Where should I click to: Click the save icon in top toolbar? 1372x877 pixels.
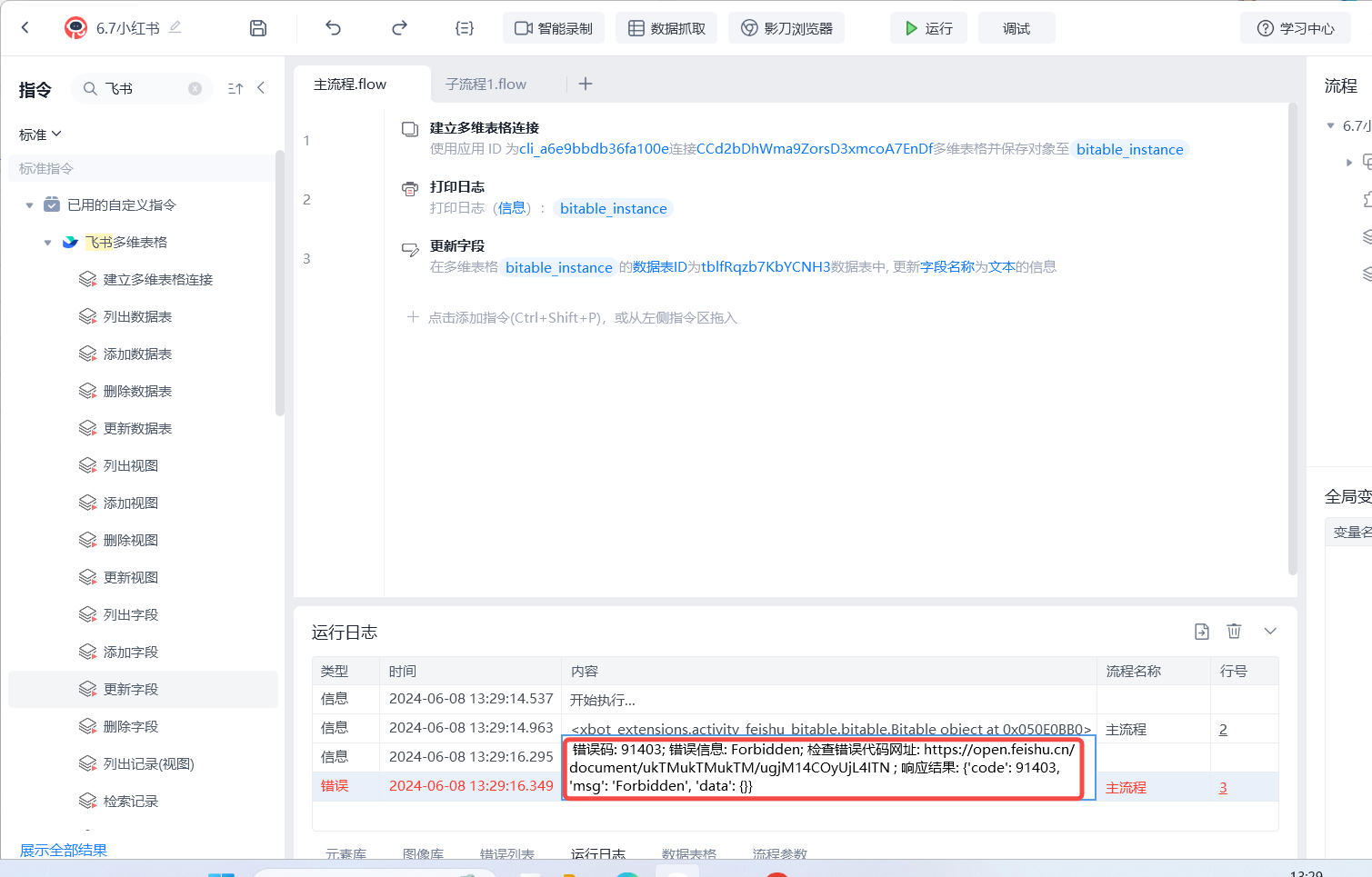pyautogui.click(x=258, y=28)
